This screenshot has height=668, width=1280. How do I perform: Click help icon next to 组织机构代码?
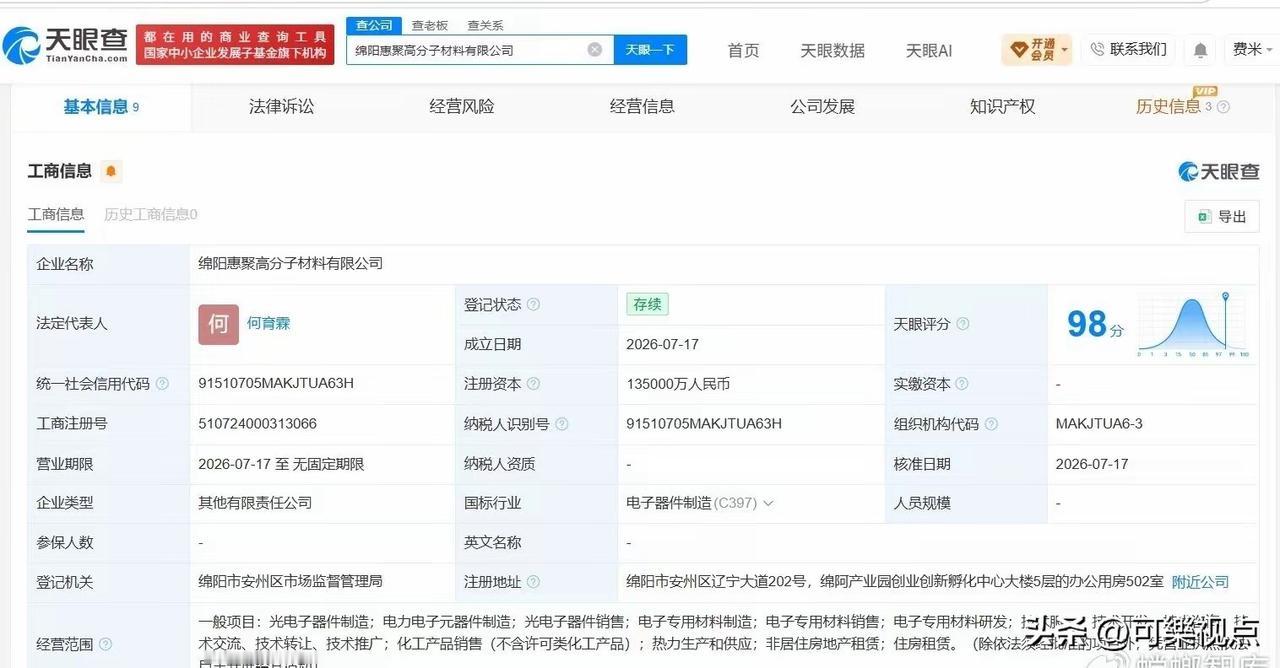coord(991,424)
